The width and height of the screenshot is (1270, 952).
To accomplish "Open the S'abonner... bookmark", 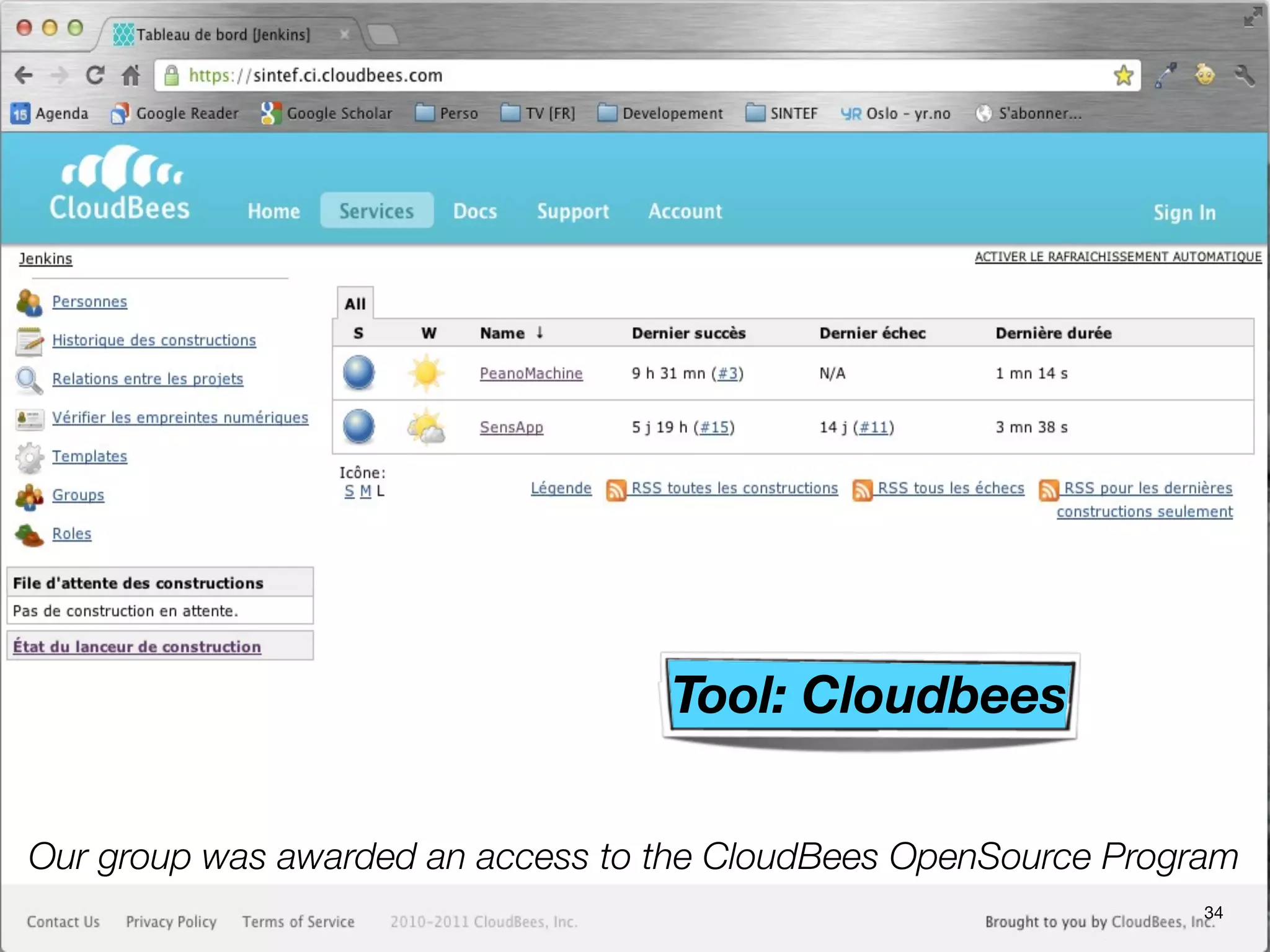I will click(x=1028, y=113).
